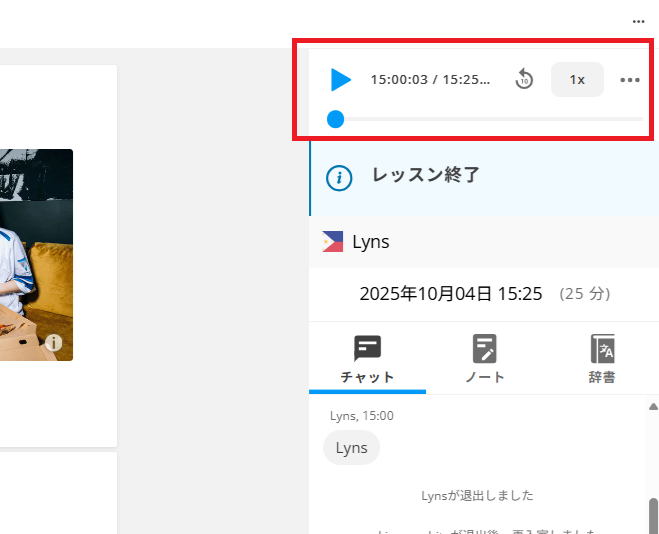Rewind the recording 10 seconds
659x534 pixels.
[x=524, y=80]
